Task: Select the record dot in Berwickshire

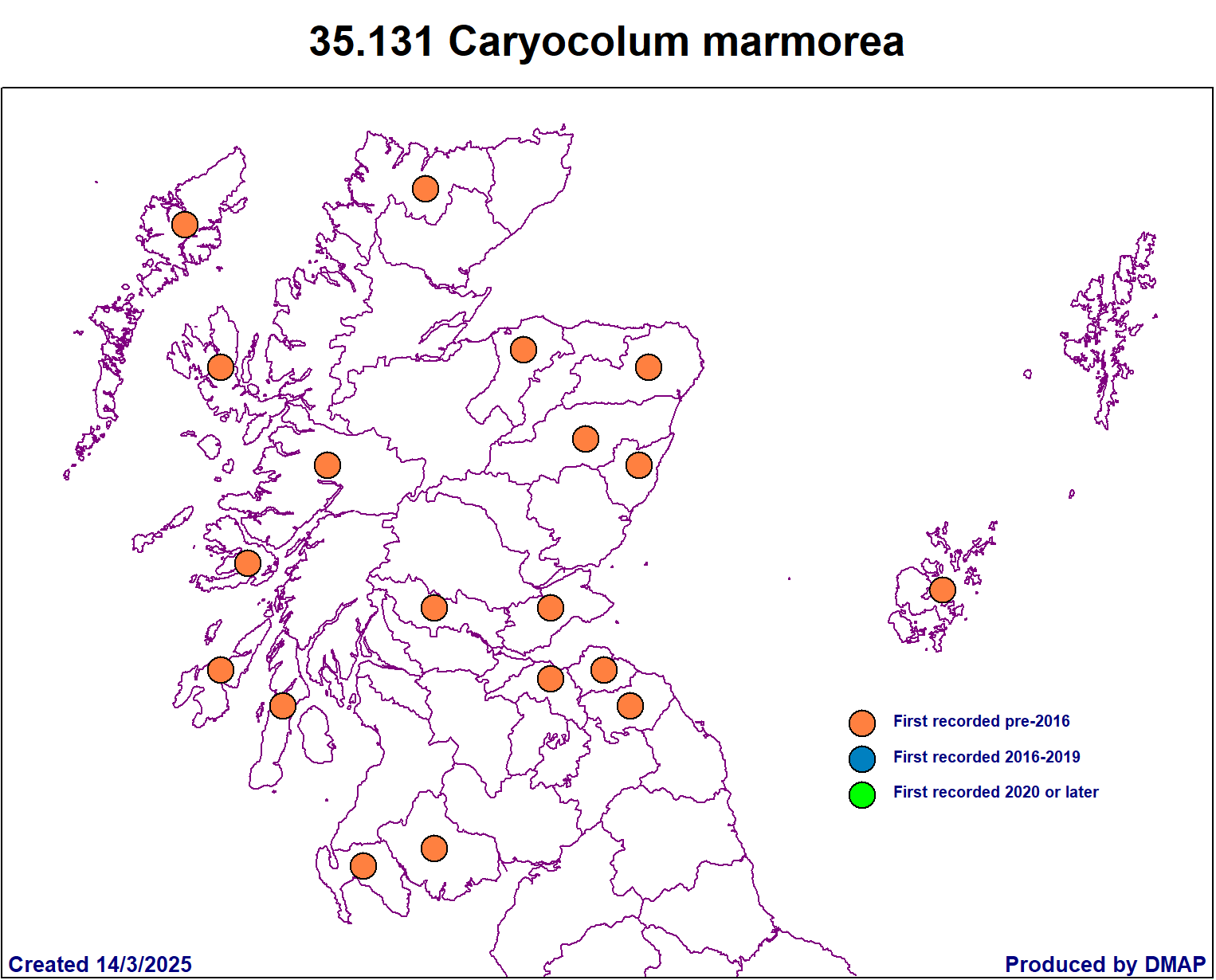Action: 630,706
